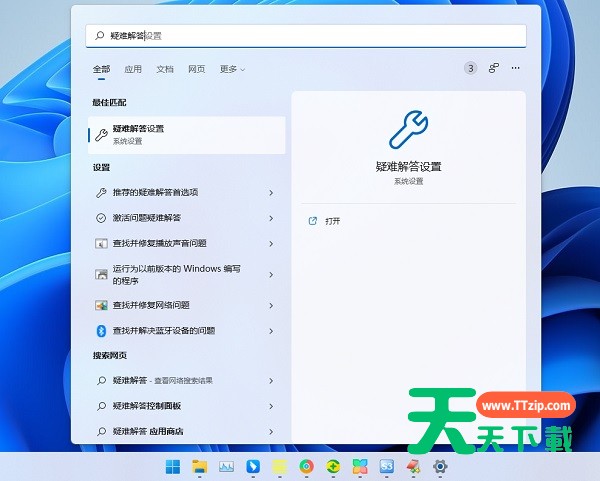Open the three-dot options menu
This screenshot has height=481, width=600.
click(515, 68)
